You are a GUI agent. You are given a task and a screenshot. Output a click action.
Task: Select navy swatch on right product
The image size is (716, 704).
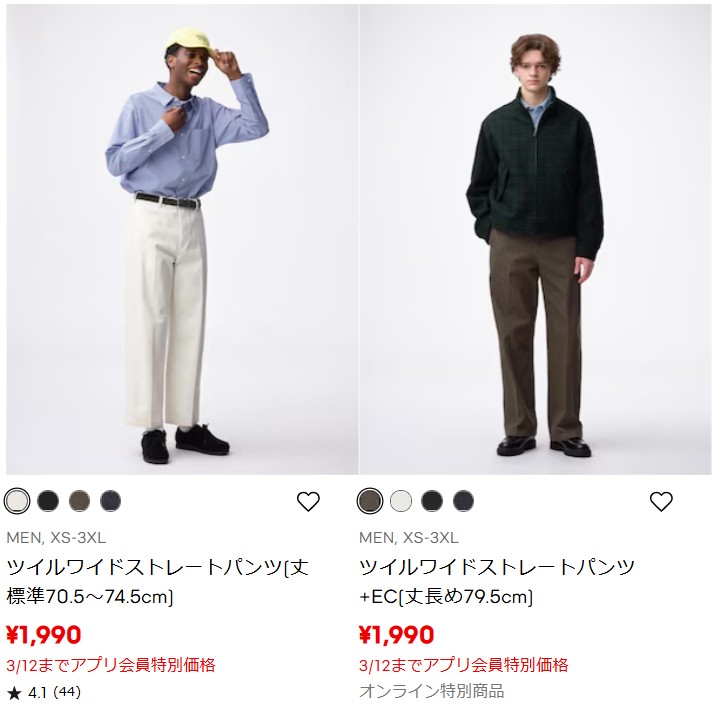(x=463, y=501)
